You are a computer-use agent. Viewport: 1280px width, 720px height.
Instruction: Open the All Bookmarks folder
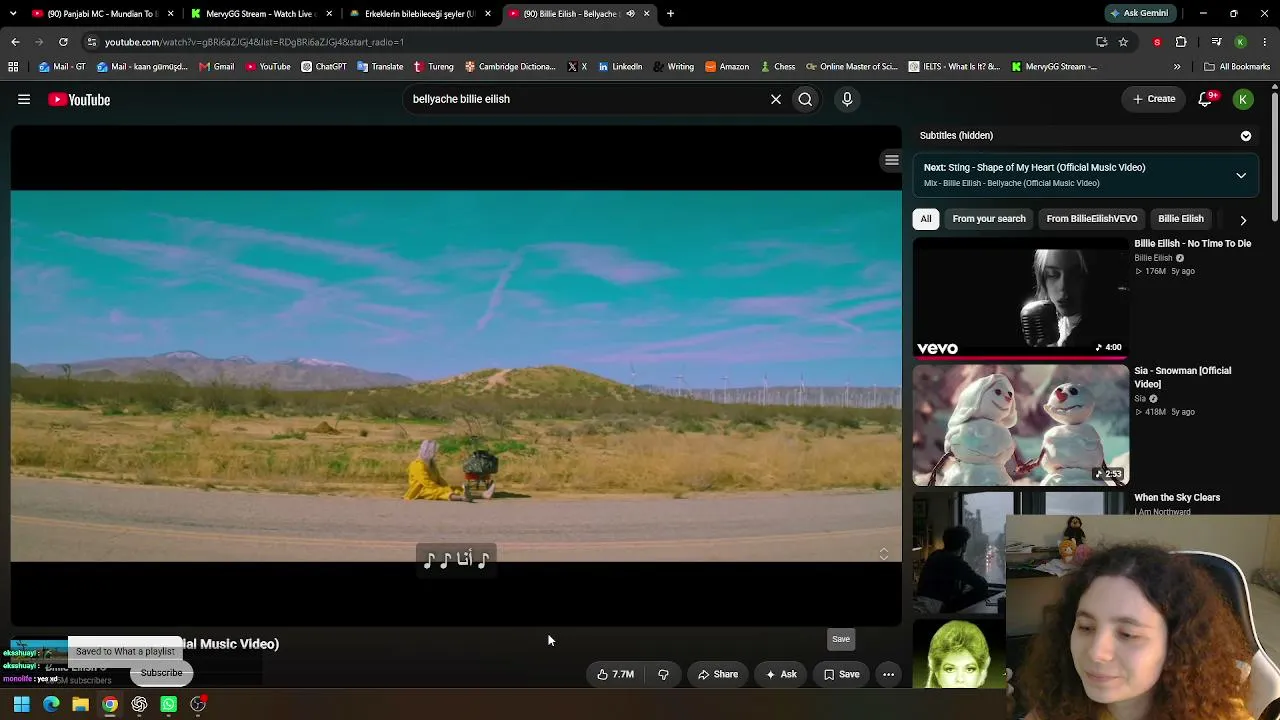tap(1237, 67)
